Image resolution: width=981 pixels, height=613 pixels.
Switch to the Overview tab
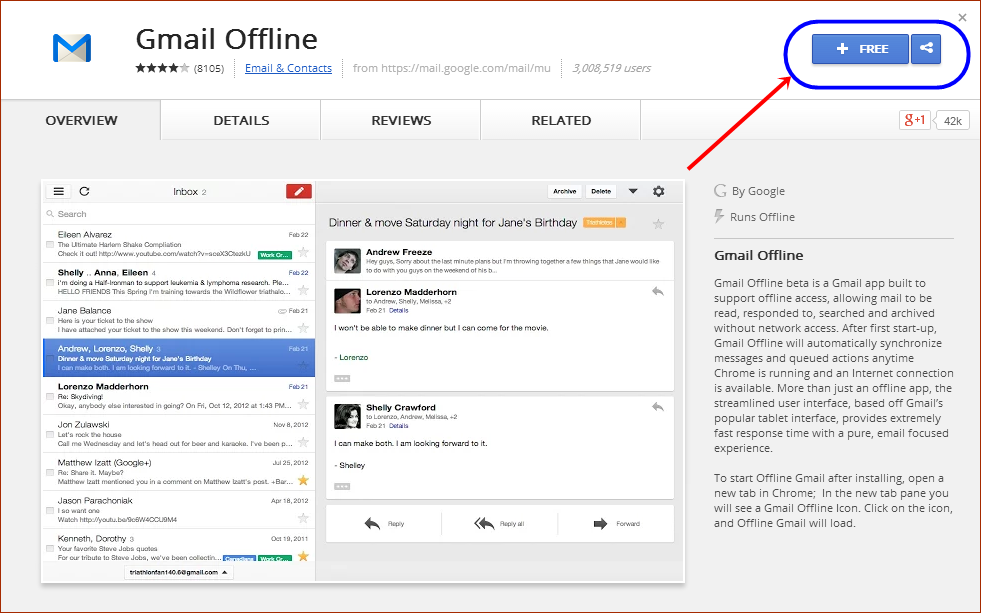[x=81, y=120]
